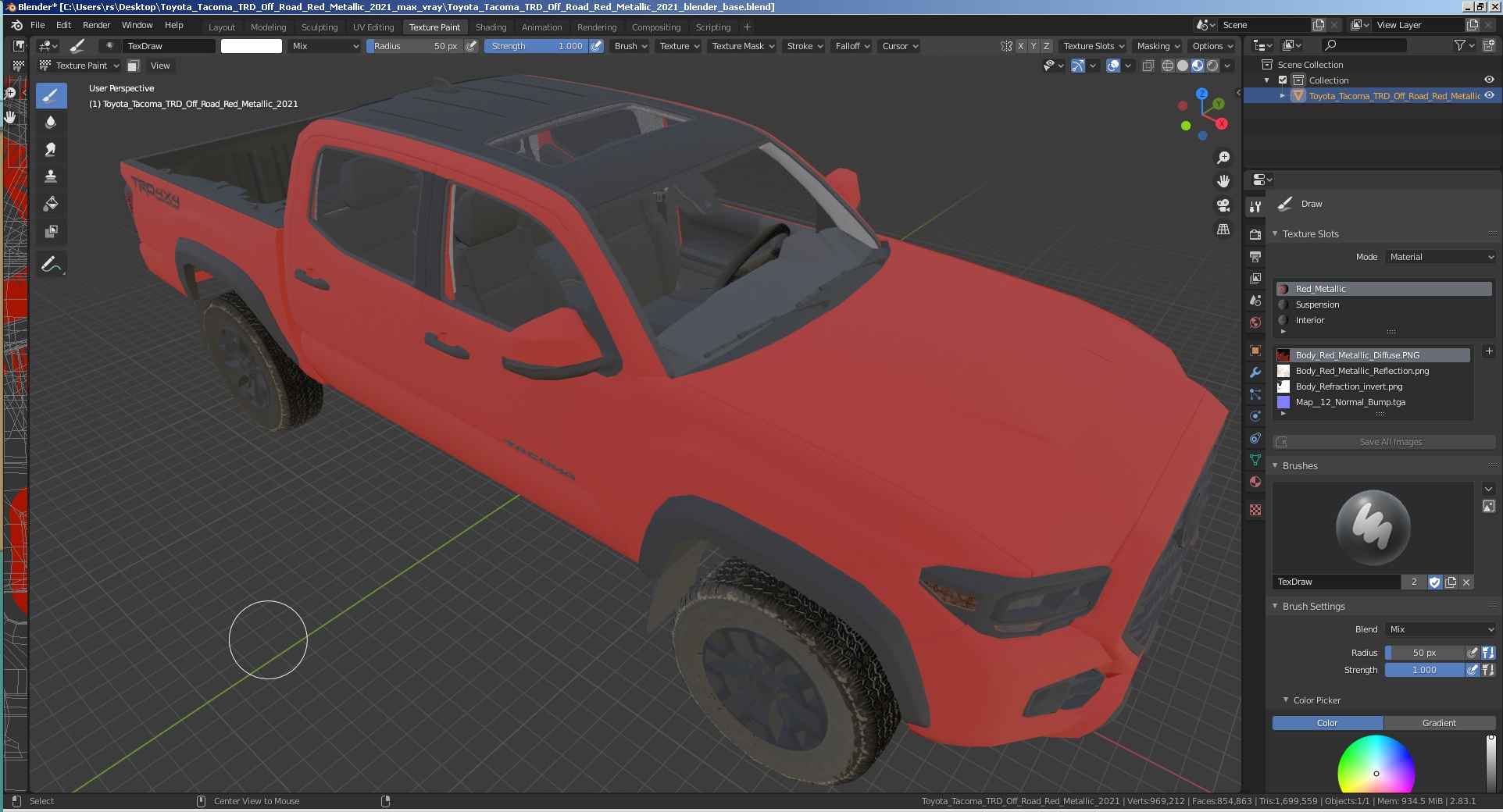Open Output properties tab
Viewport: 1503px width, 812px height.
1255,257
